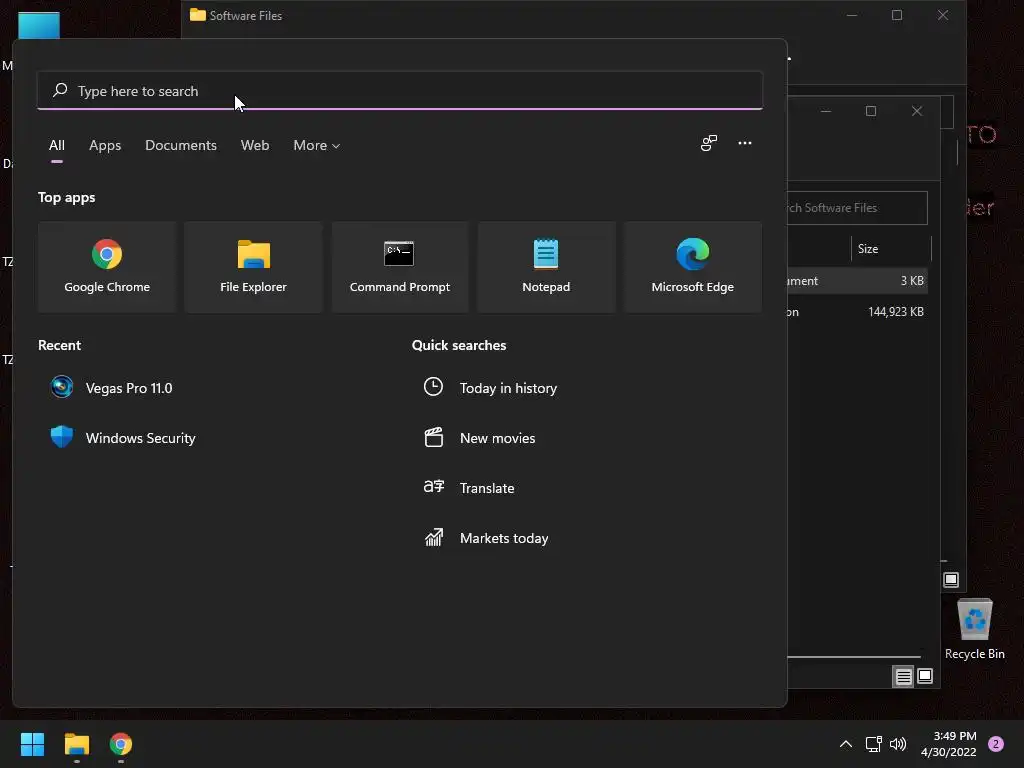
Task: Open the search options ellipsis menu
Action: tap(744, 143)
